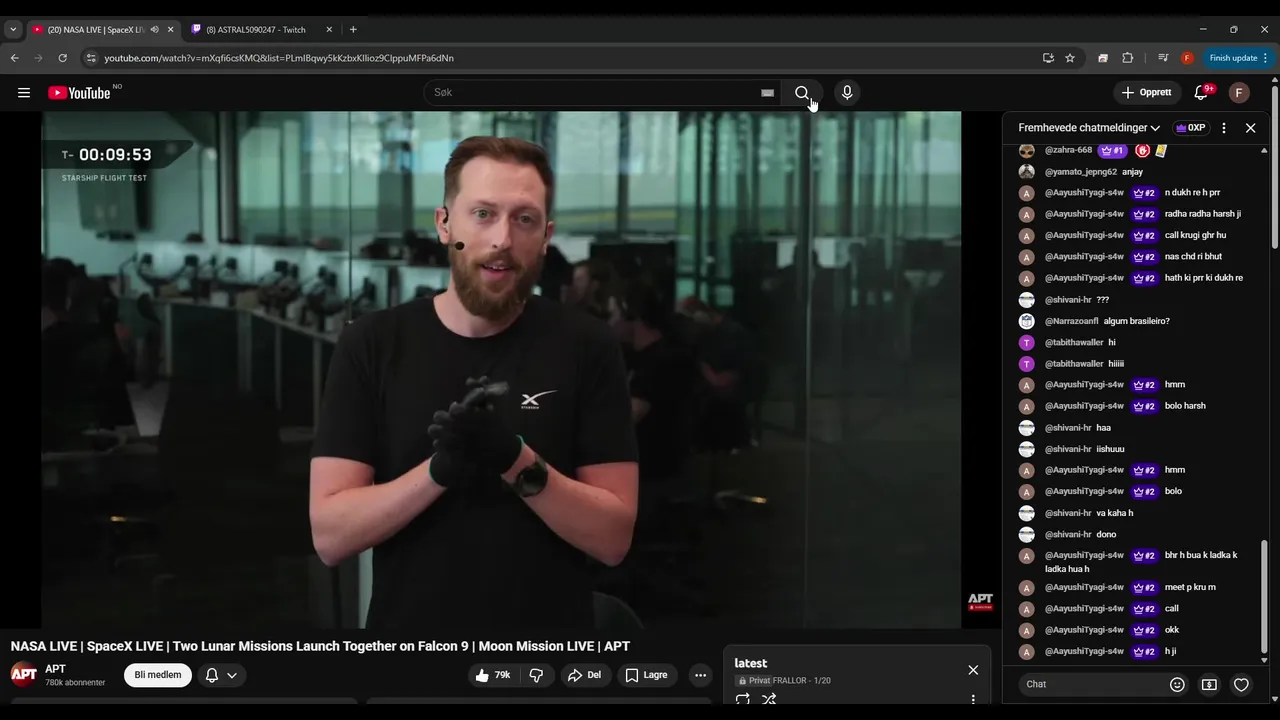Screen dimensions: 1280x720
Task: Expand Fremhevede chatmeldinger chat mode dropdown
Action: coord(1089,128)
